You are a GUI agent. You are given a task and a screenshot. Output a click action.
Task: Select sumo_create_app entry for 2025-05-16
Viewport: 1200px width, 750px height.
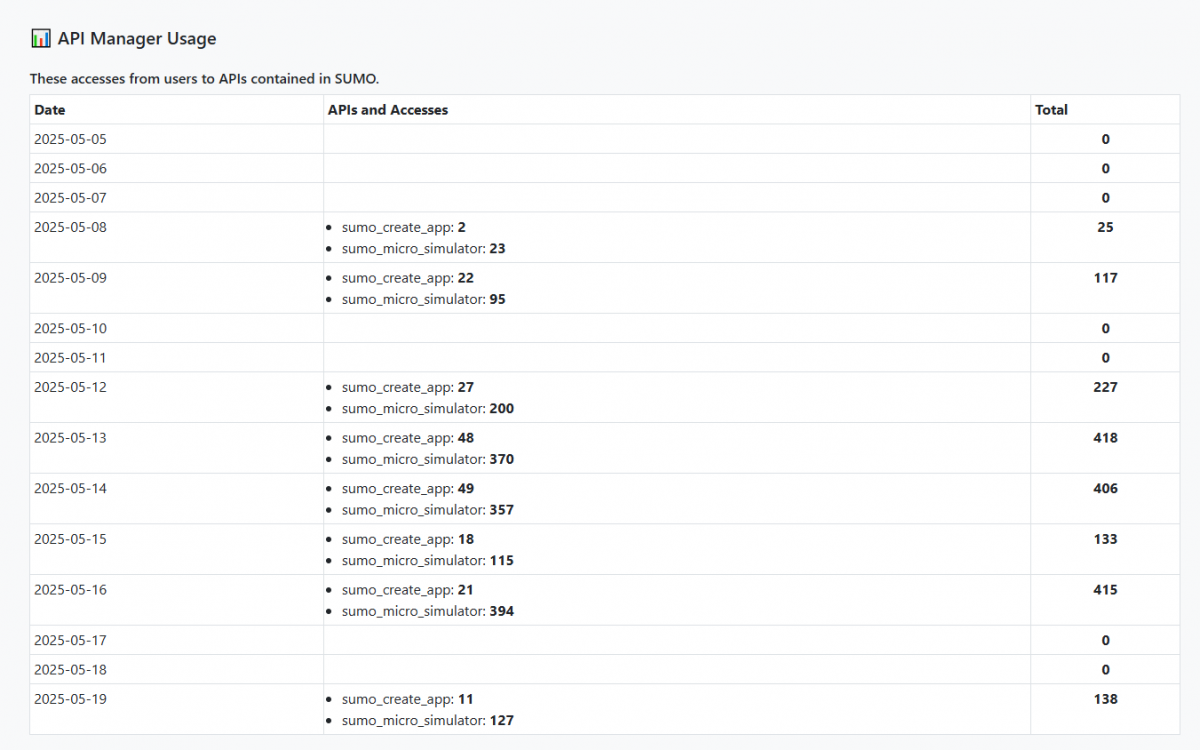click(407, 590)
